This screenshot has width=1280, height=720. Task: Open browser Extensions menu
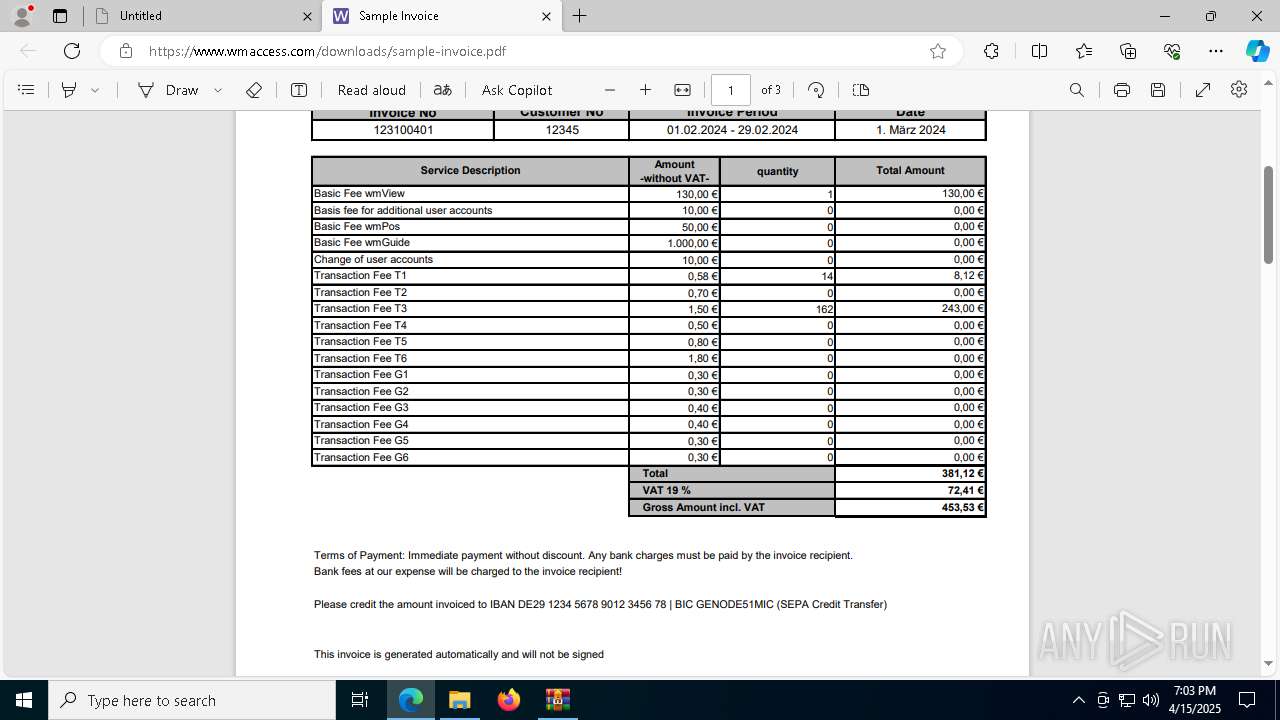click(991, 51)
